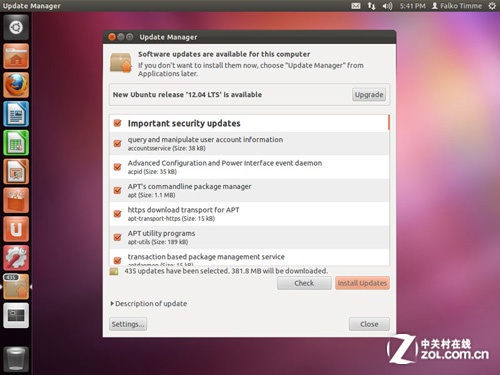Uncheck the apt-transport-https update checkbox
500x375 pixels.
pyautogui.click(x=117, y=213)
